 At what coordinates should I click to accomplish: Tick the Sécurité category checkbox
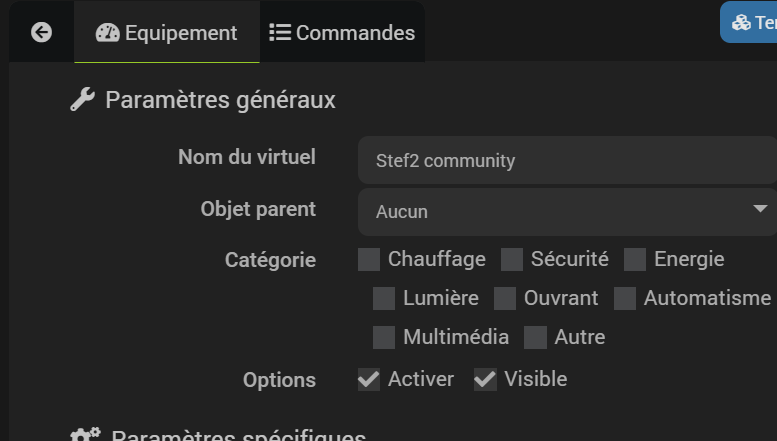click(x=512, y=260)
